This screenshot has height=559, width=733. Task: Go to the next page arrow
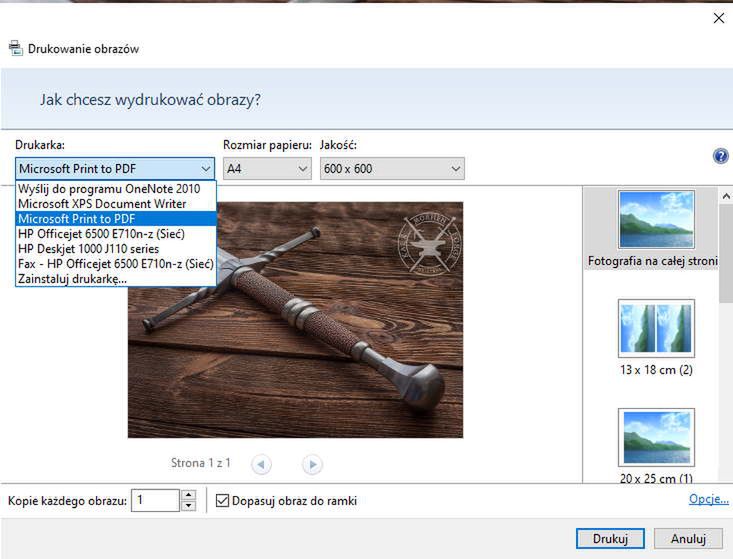point(312,464)
